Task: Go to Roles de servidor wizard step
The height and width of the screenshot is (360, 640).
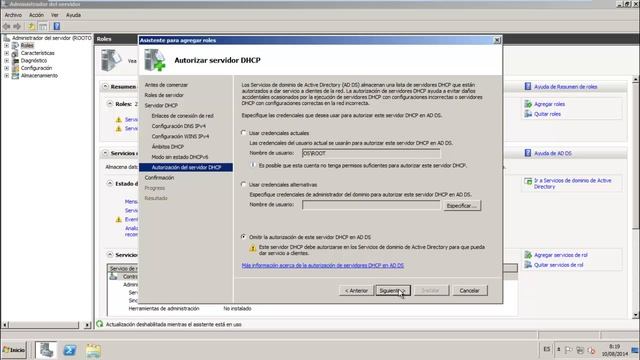Action: pos(164,95)
